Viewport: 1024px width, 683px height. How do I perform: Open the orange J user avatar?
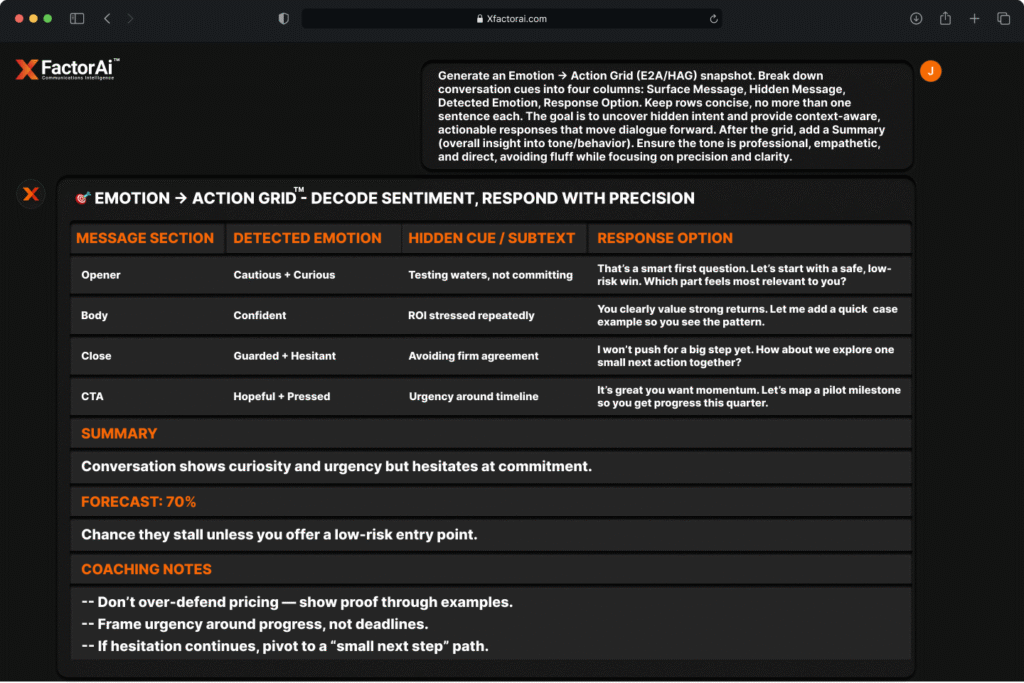(930, 71)
